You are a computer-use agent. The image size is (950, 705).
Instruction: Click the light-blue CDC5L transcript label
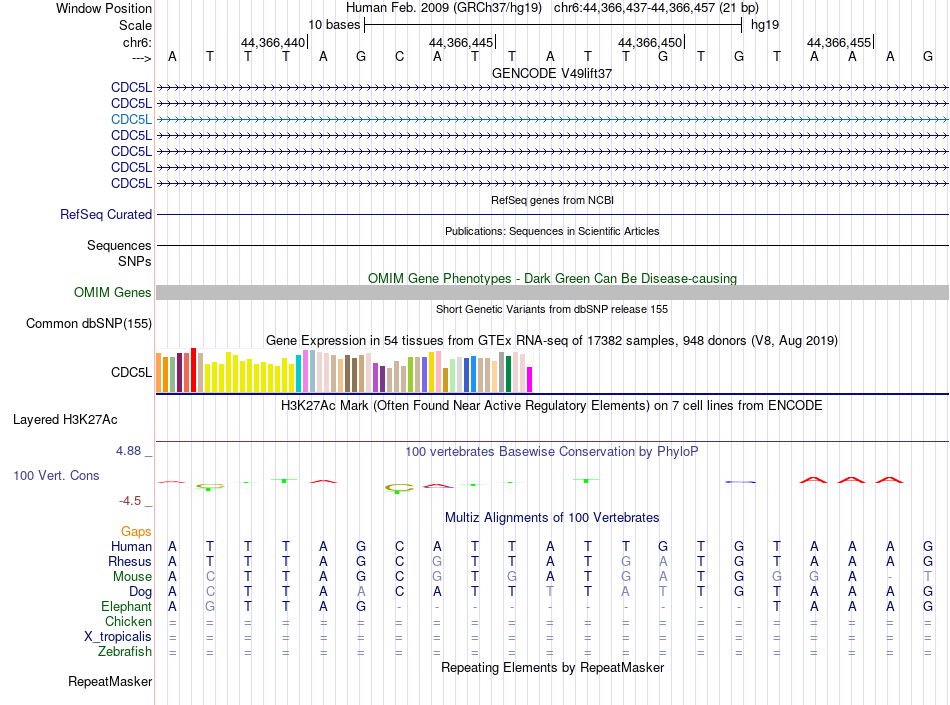pos(131,119)
